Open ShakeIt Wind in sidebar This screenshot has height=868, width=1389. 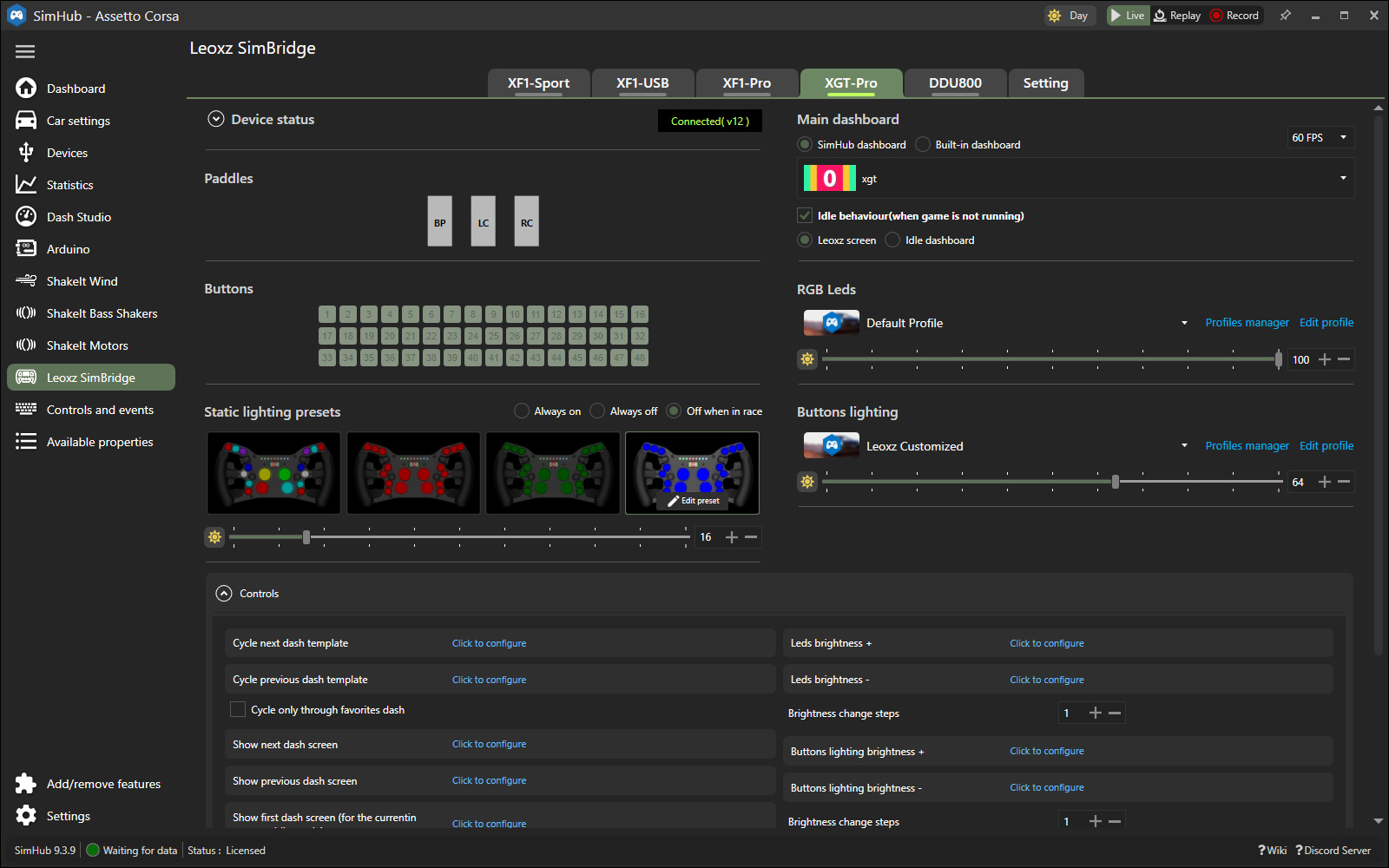click(x=82, y=281)
